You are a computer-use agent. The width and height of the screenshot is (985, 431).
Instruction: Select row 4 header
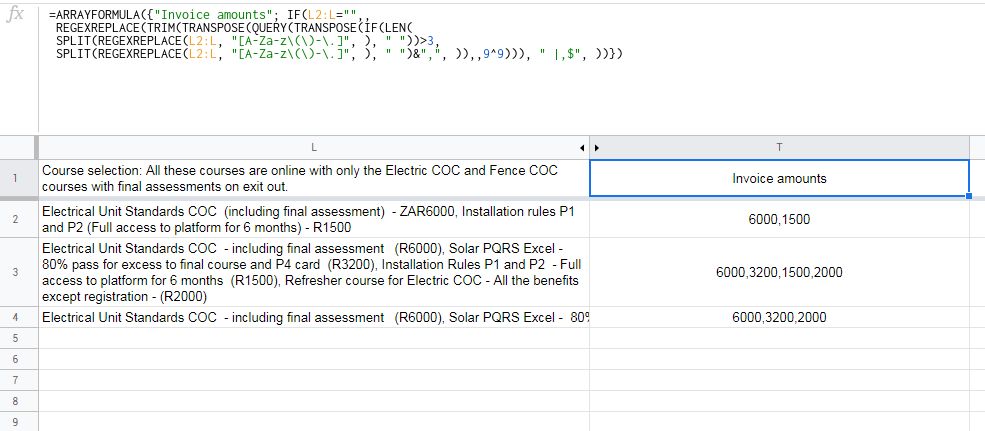pyautogui.click(x=19, y=317)
